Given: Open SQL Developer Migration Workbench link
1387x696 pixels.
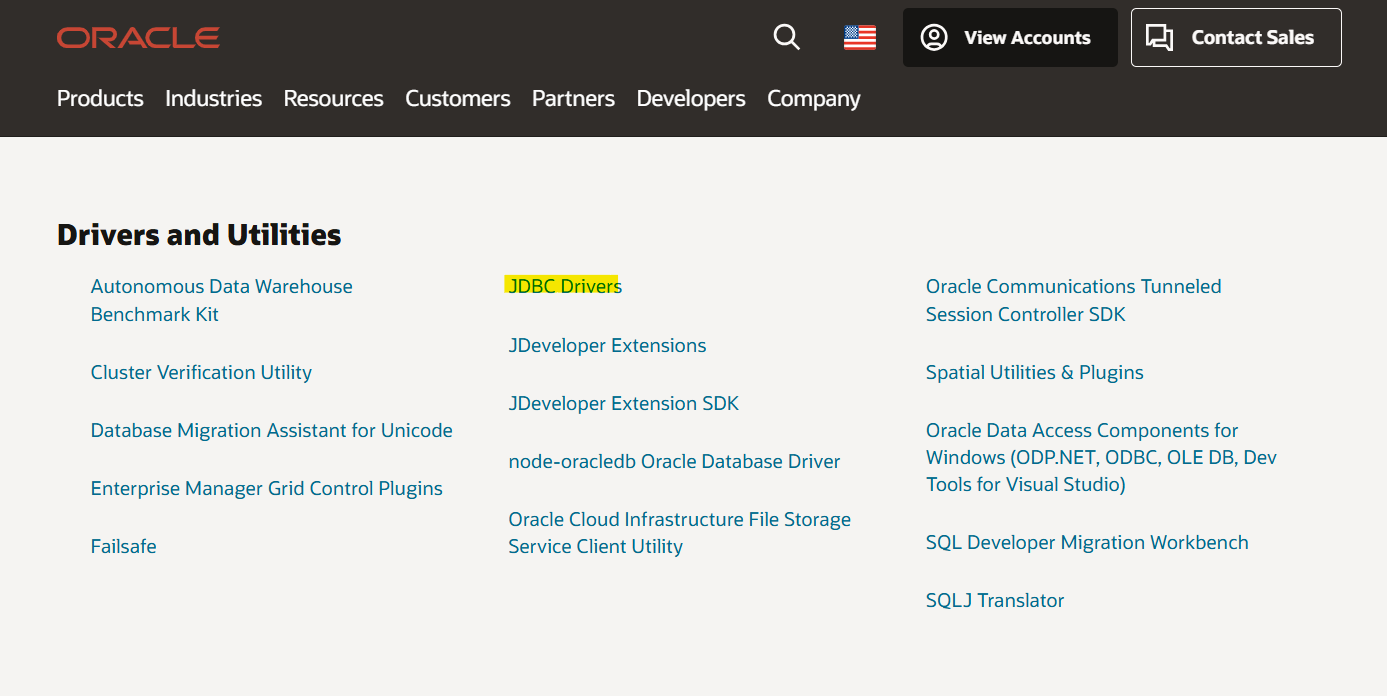Looking at the screenshot, I should tap(1087, 542).
